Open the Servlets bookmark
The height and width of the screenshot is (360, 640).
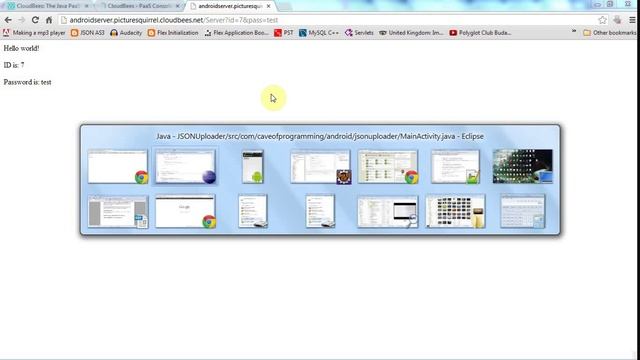pyautogui.click(x=359, y=33)
